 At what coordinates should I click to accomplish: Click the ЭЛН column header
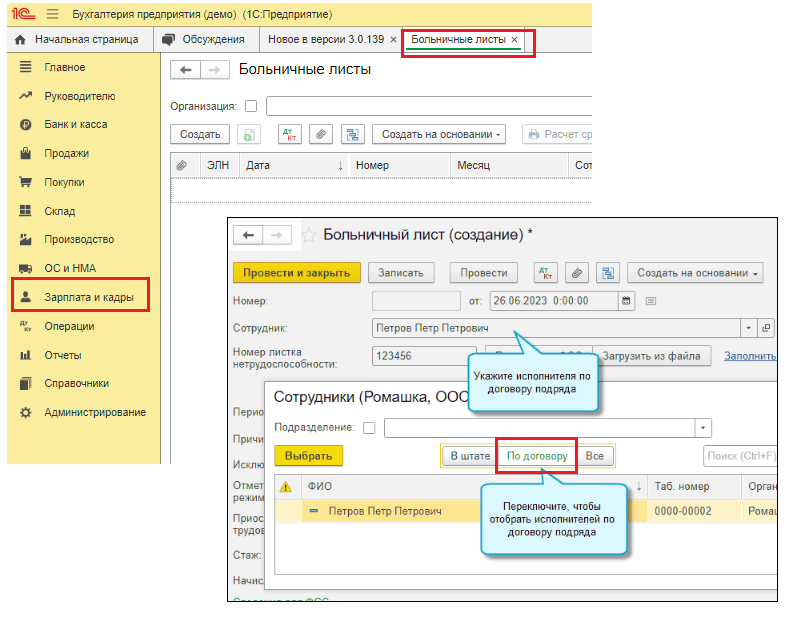[218, 165]
